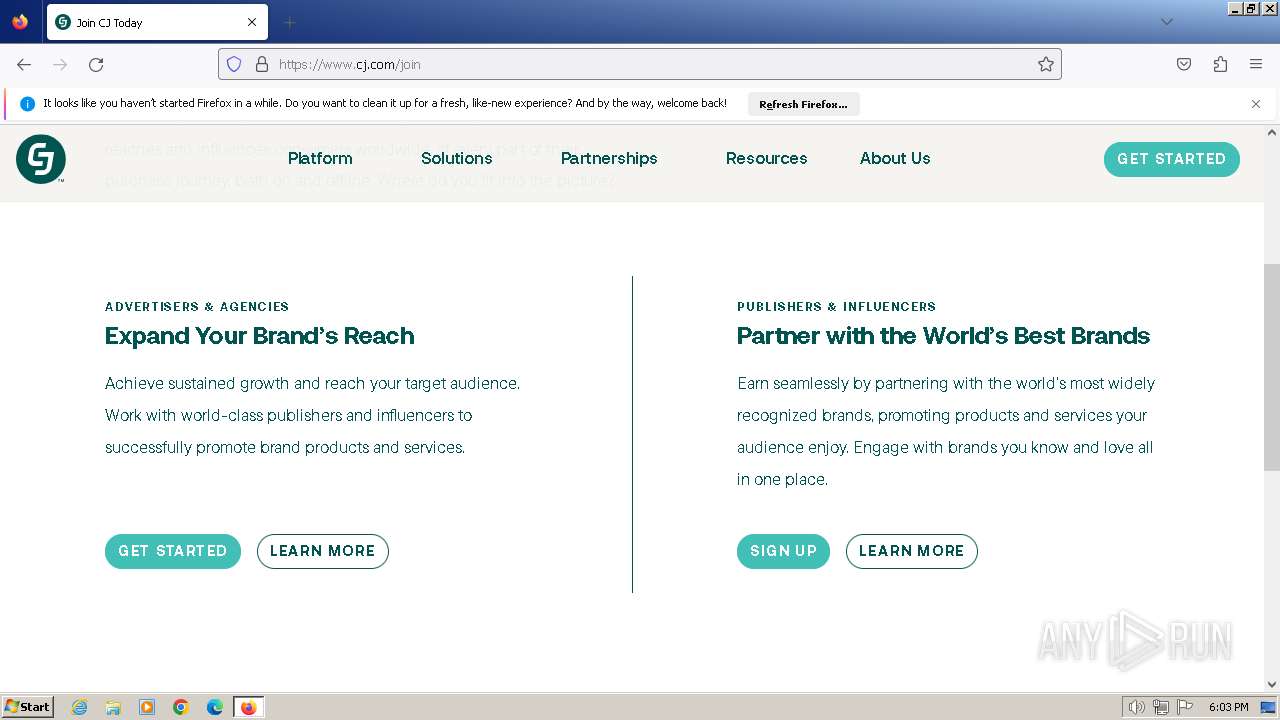Click the Show desktop button in the tray
Viewport: 1280px width, 720px height.
[x=1268, y=707]
